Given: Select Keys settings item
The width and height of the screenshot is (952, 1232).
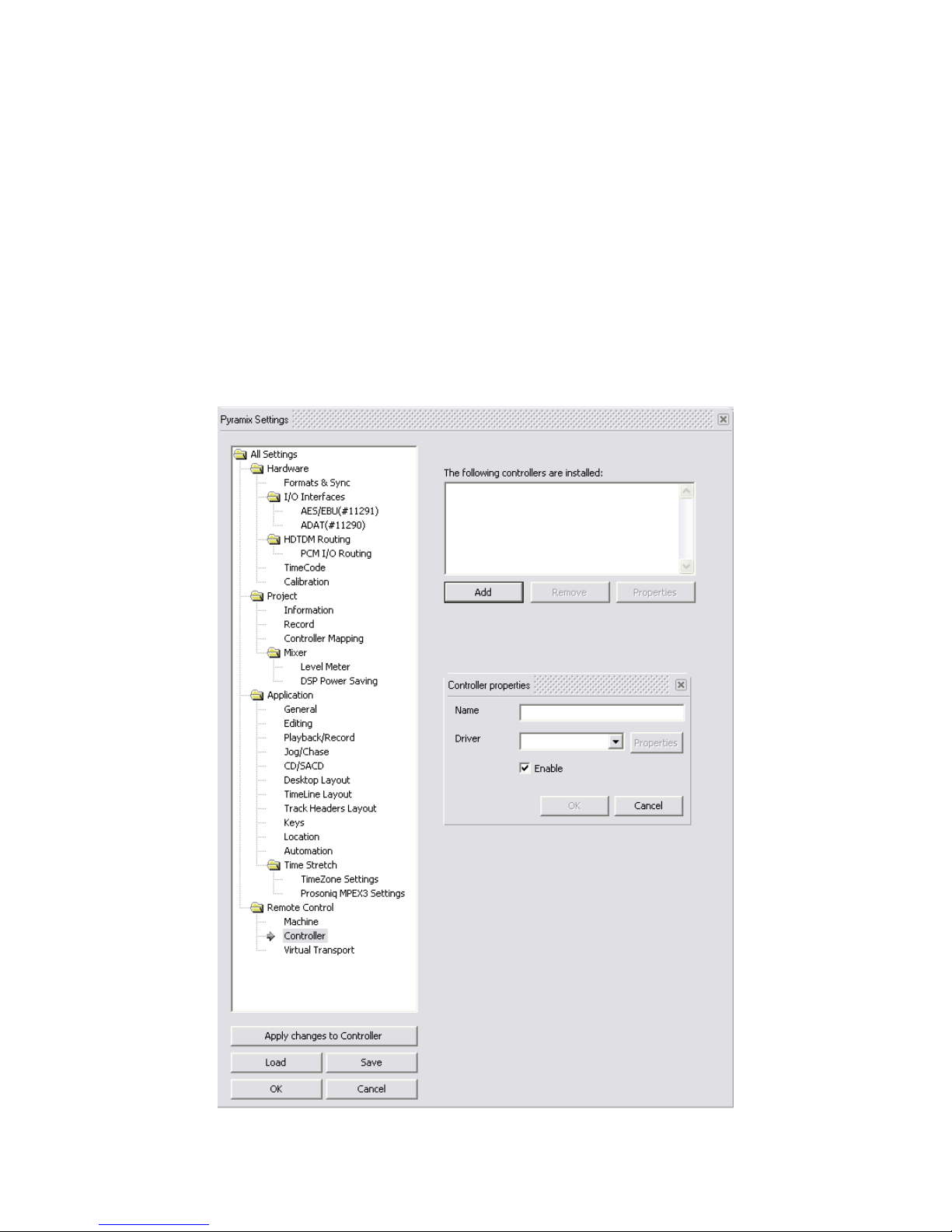Looking at the screenshot, I should click(x=294, y=823).
